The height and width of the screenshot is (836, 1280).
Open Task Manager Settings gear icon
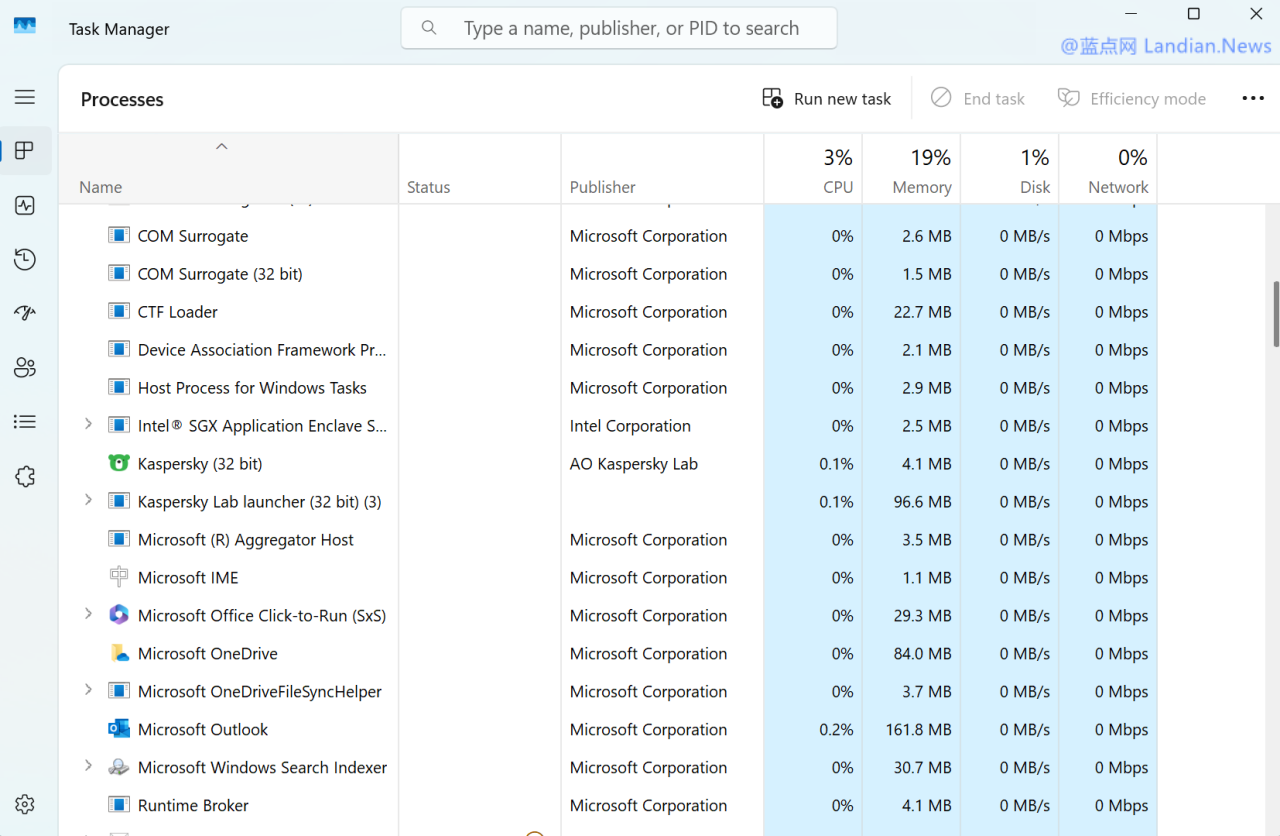pyautogui.click(x=25, y=804)
